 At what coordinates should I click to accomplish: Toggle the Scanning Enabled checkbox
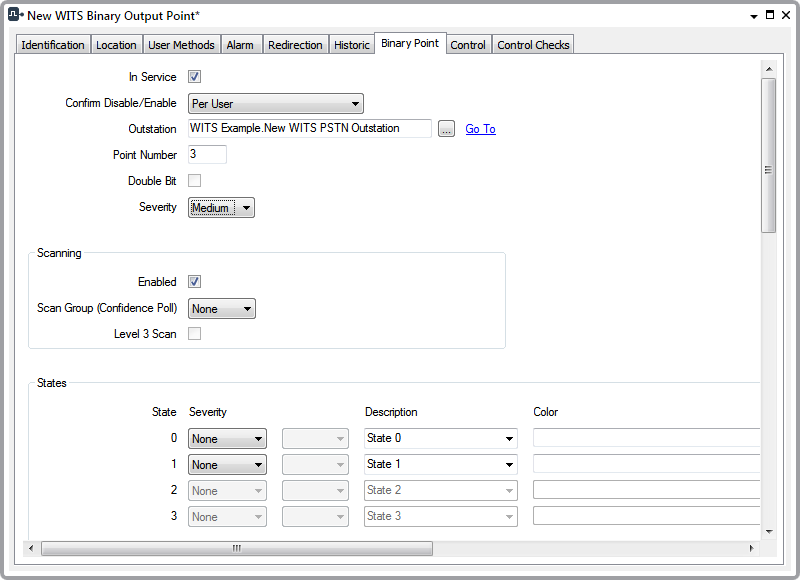point(194,282)
